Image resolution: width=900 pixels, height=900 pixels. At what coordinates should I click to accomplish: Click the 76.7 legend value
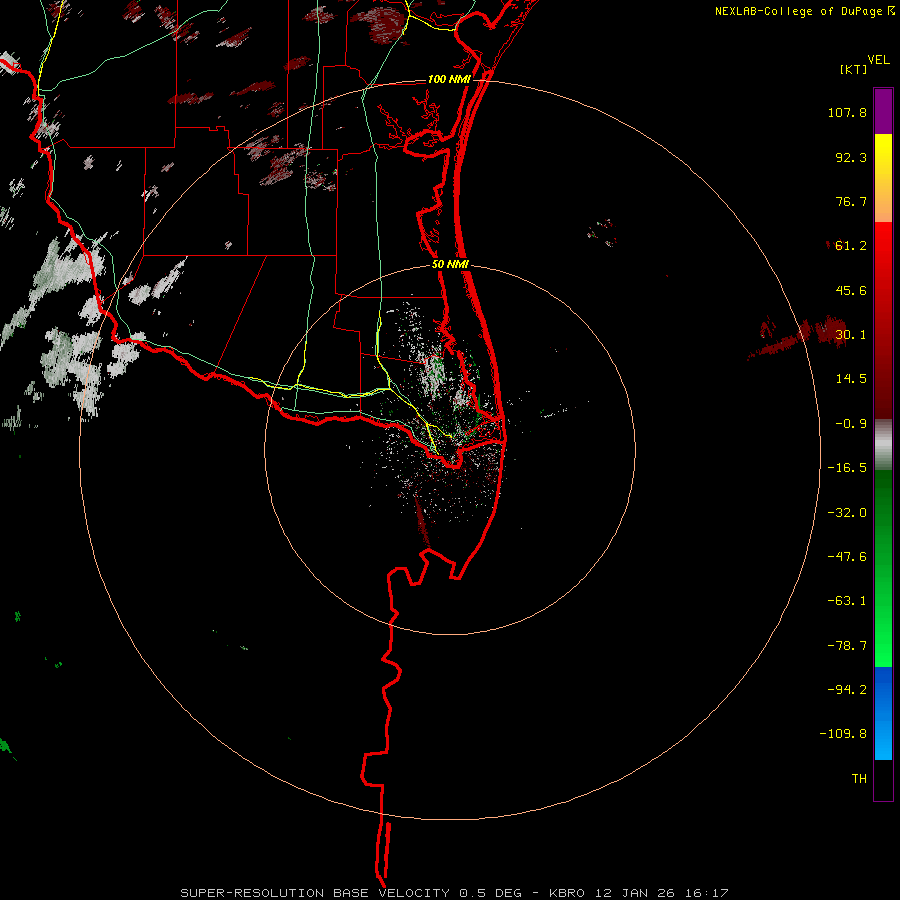point(851,201)
